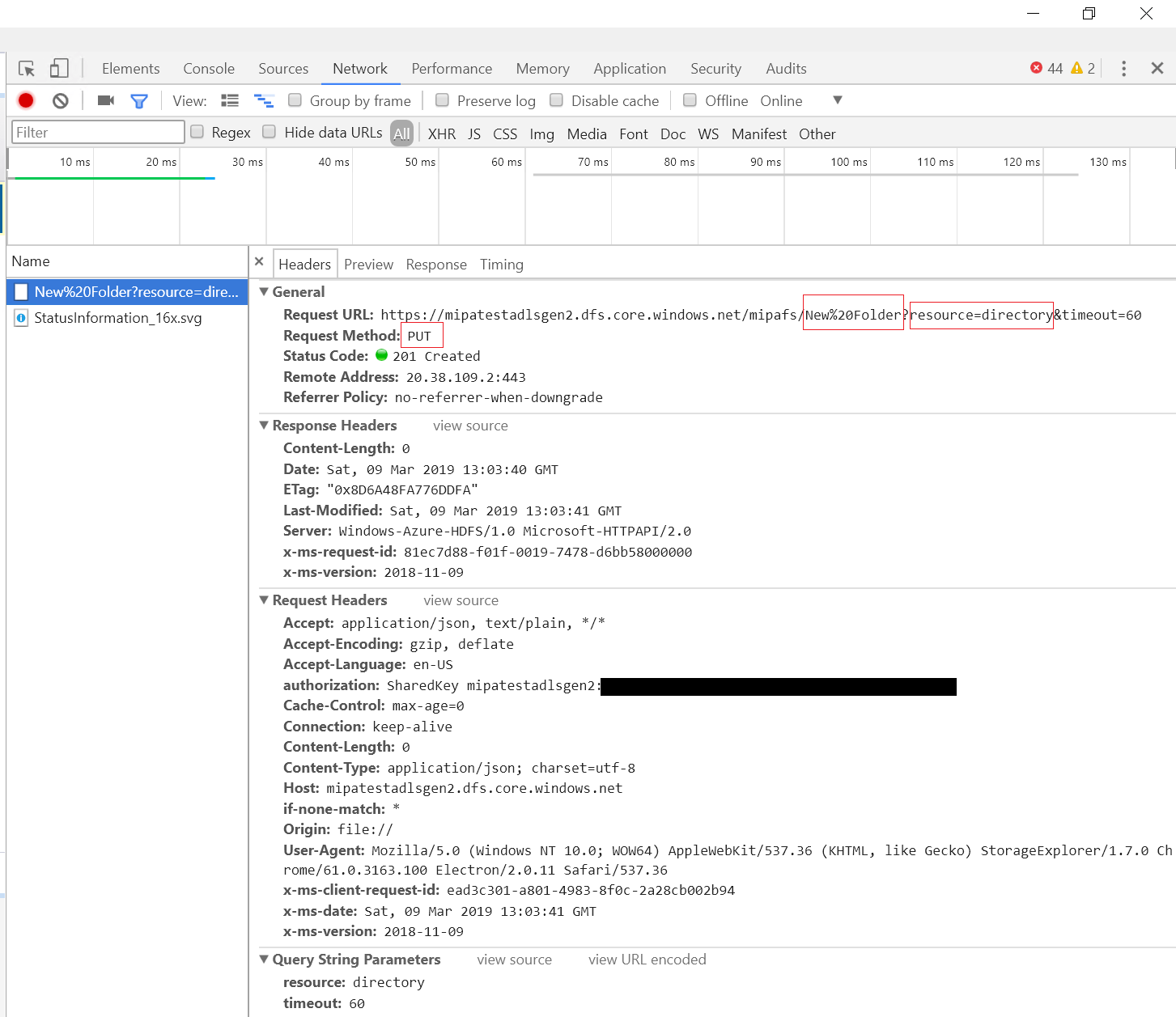Toggle the device toolbar icon
This screenshot has width=1176, height=1017.
point(57,68)
